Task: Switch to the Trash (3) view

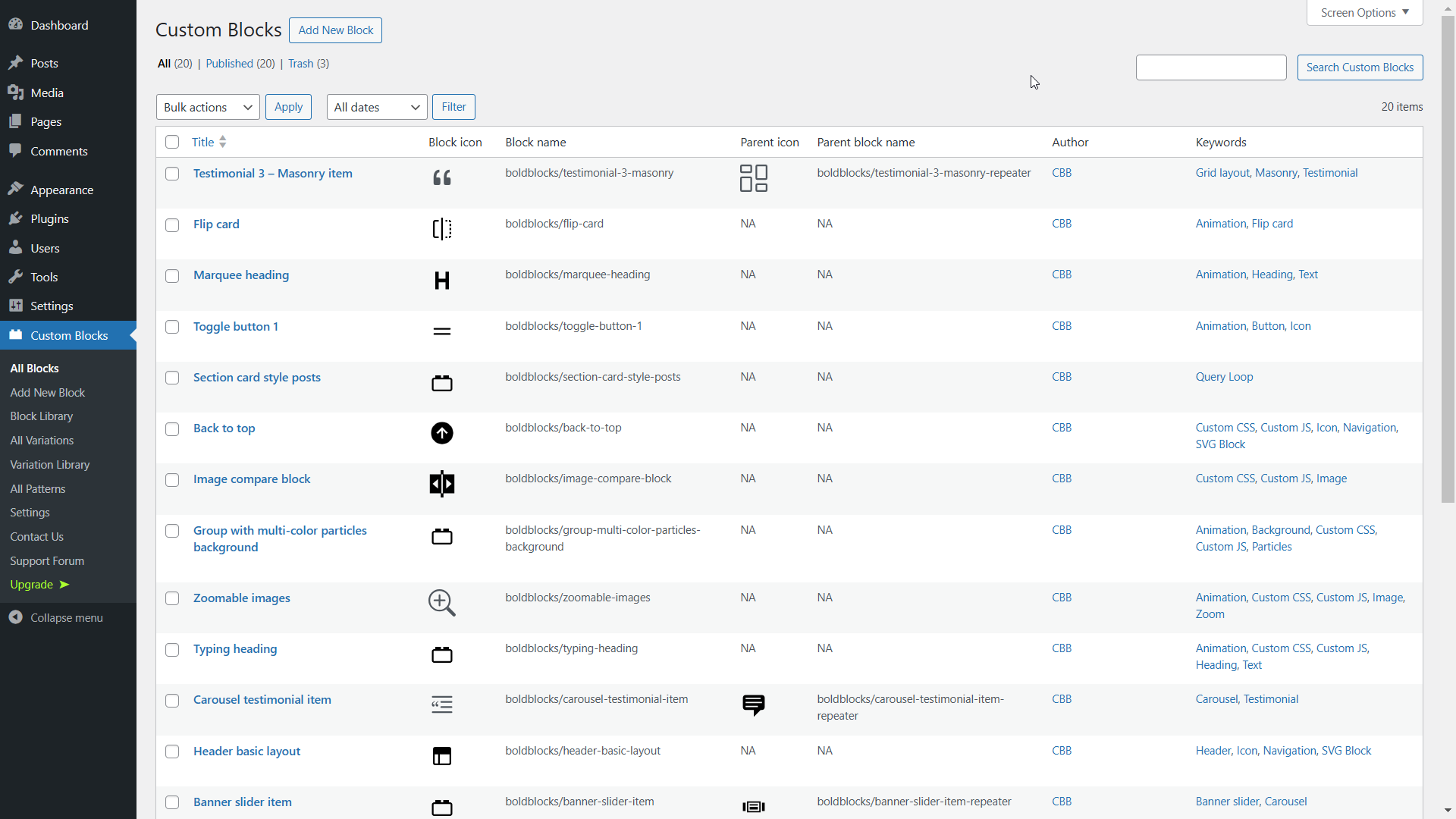Action: [309, 64]
